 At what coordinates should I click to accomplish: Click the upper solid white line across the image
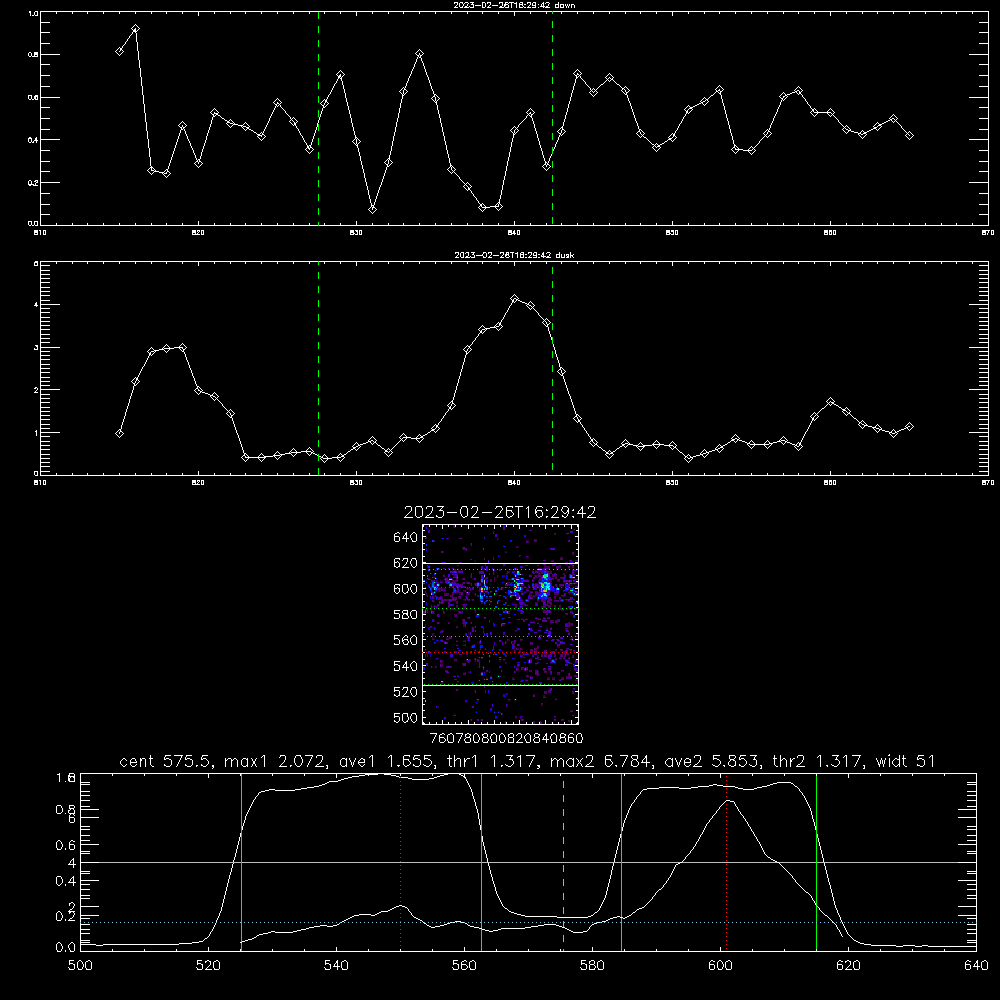(501, 564)
